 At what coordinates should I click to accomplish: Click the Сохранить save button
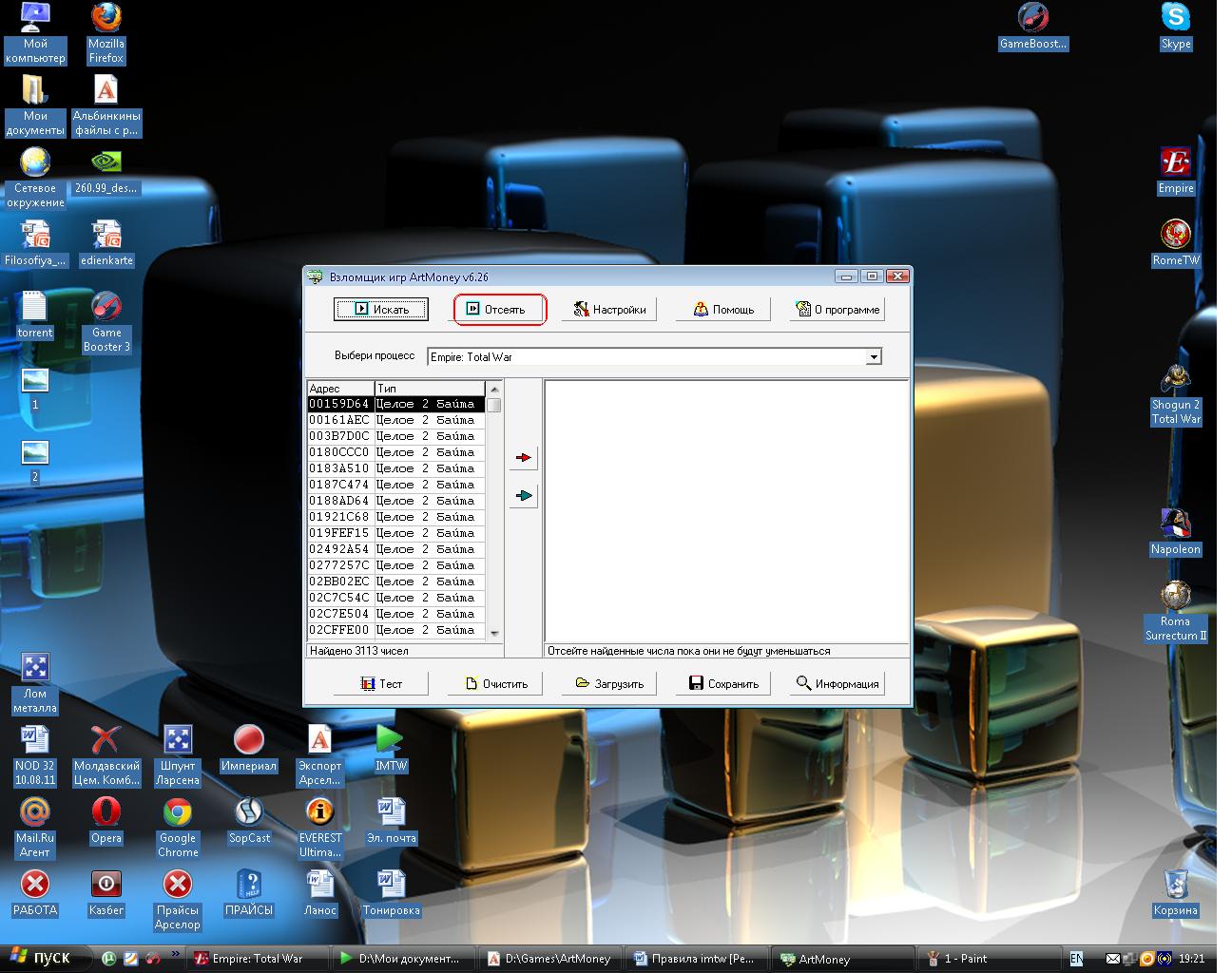coord(723,683)
